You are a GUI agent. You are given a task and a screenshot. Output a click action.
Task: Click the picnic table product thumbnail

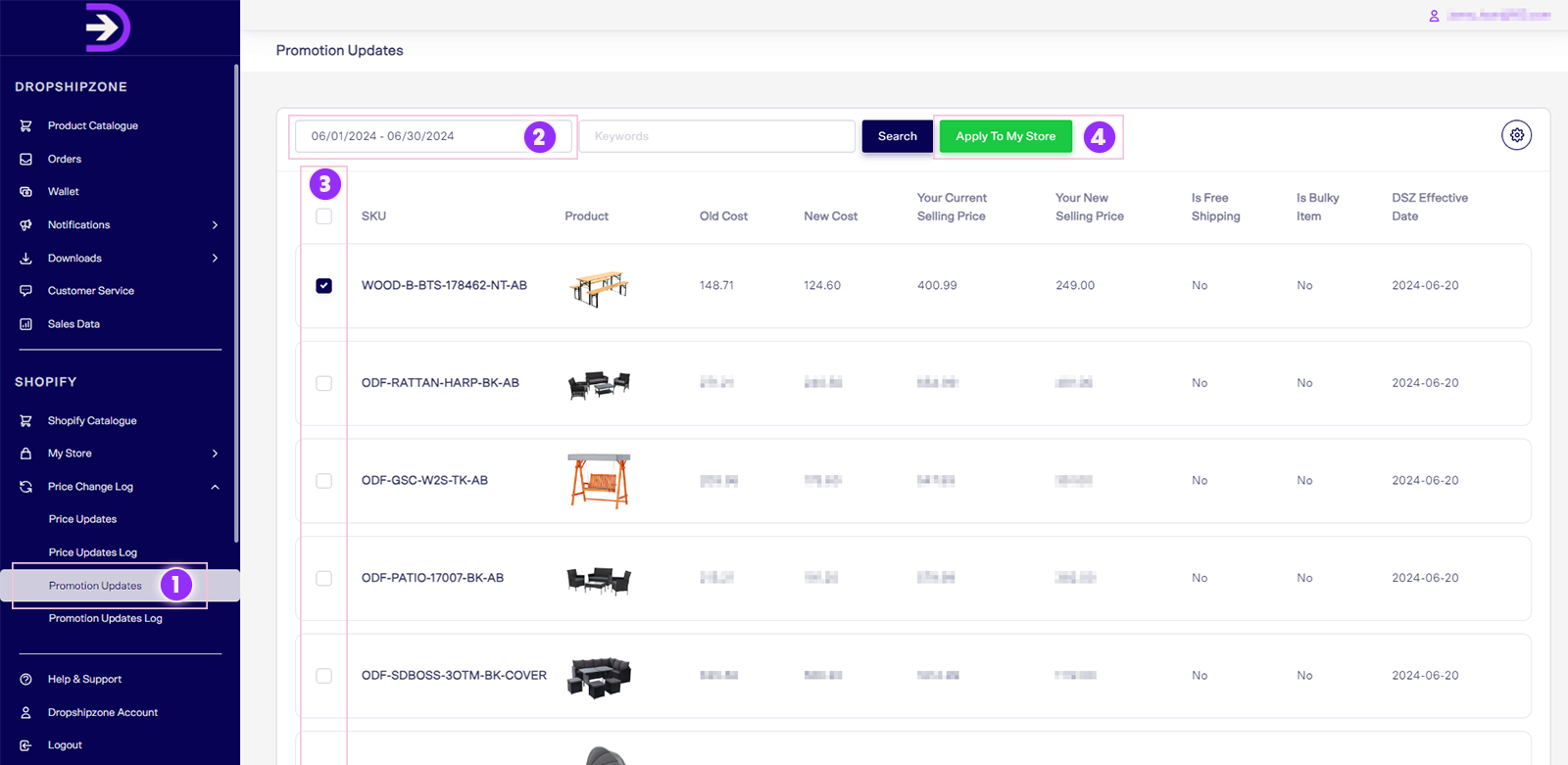pyautogui.click(x=599, y=288)
